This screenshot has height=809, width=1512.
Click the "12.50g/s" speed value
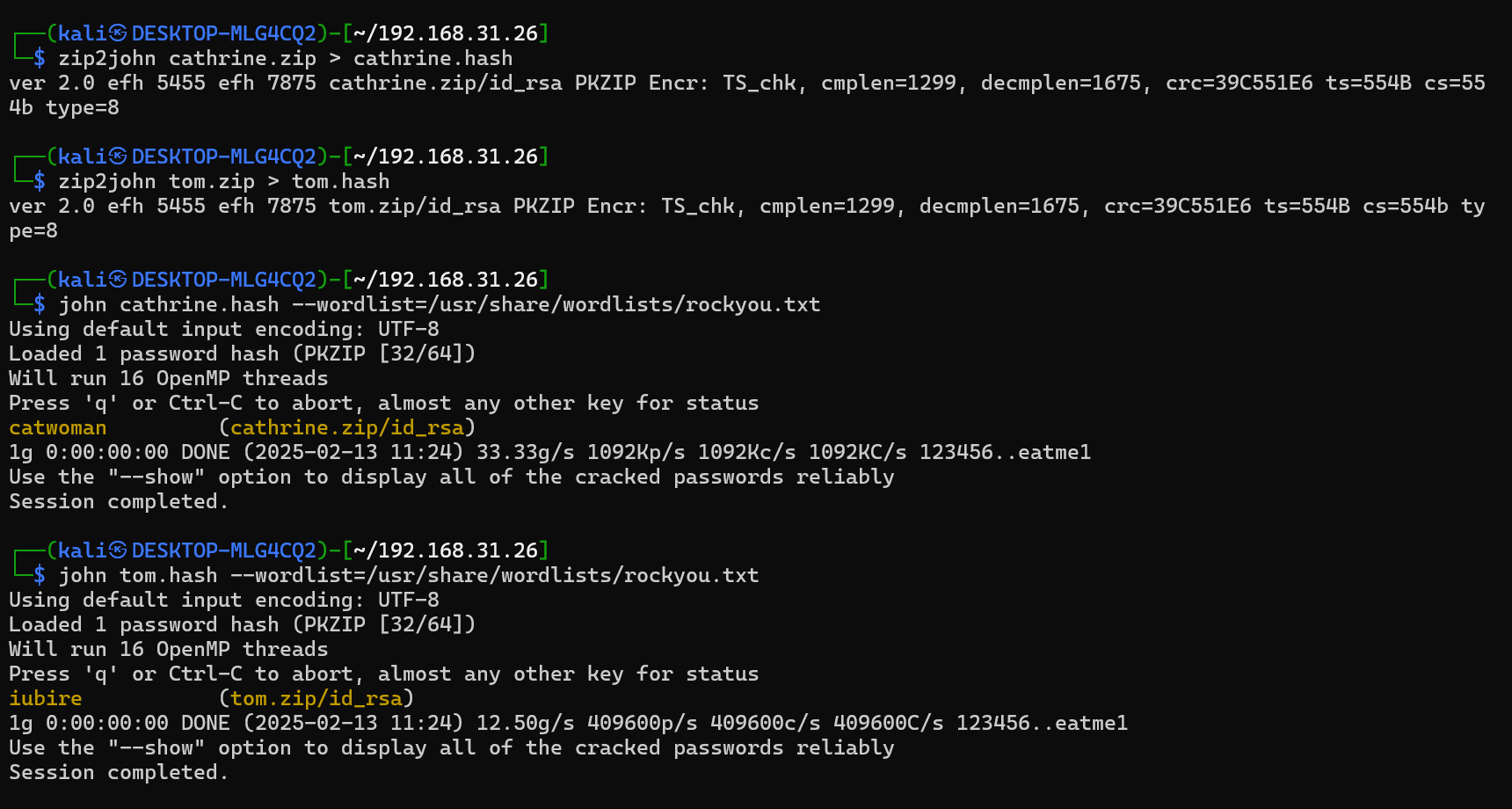click(526, 723)
